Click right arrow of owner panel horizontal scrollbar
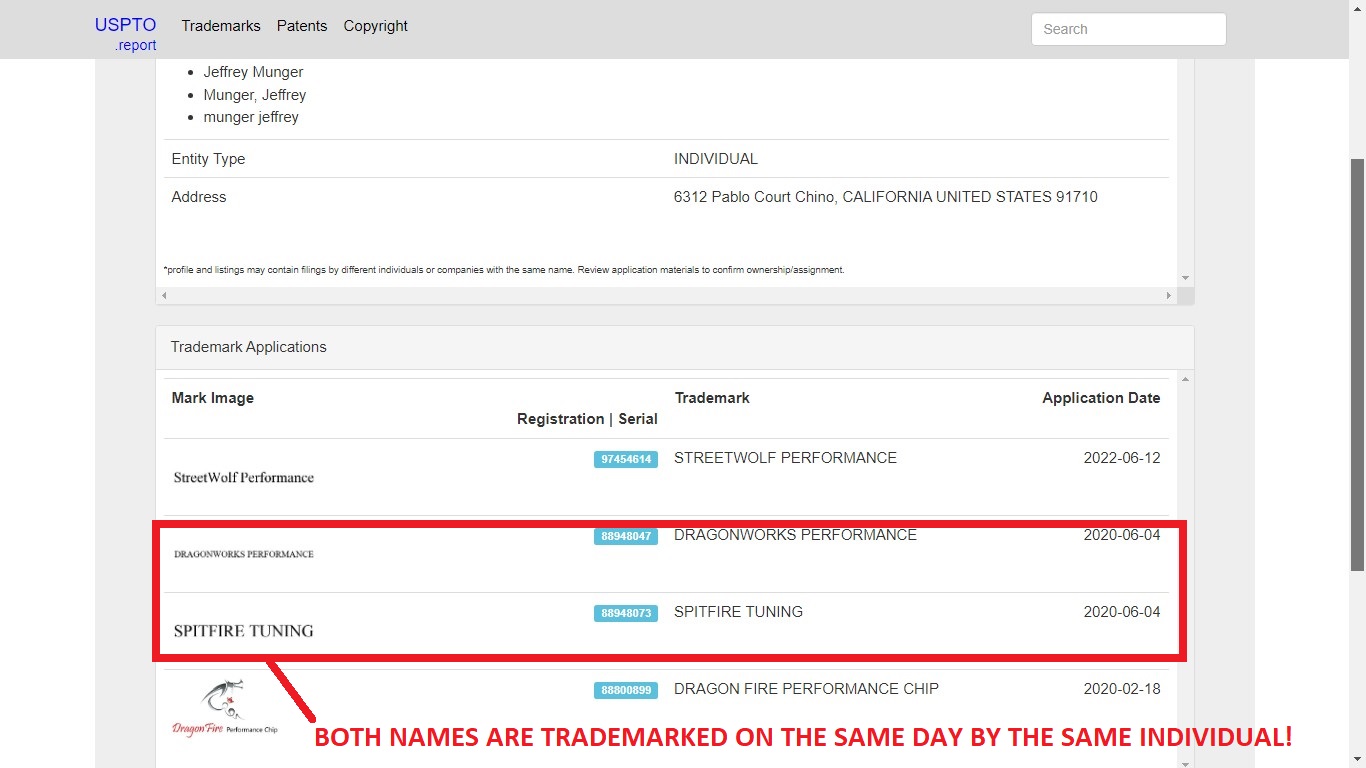Screen dimensions: 1366x768 tap(1168, 296)
